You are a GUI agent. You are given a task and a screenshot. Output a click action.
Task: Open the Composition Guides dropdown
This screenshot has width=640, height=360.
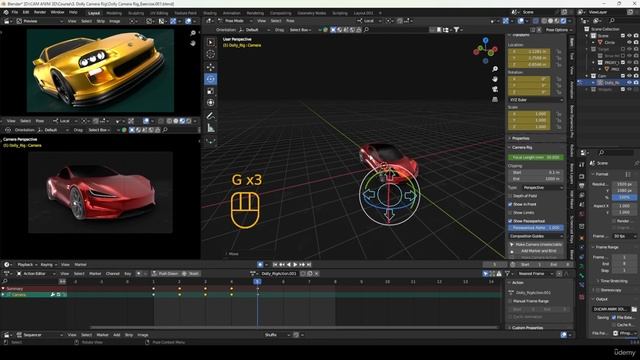click(536, 236)
